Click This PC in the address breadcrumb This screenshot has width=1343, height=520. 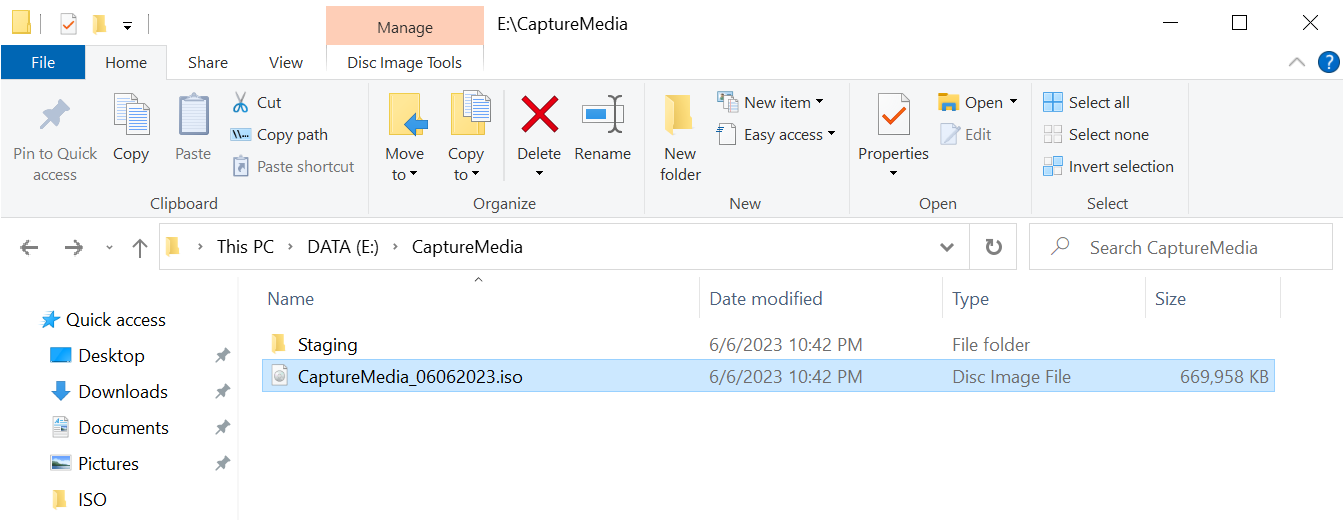pos(245,247)
